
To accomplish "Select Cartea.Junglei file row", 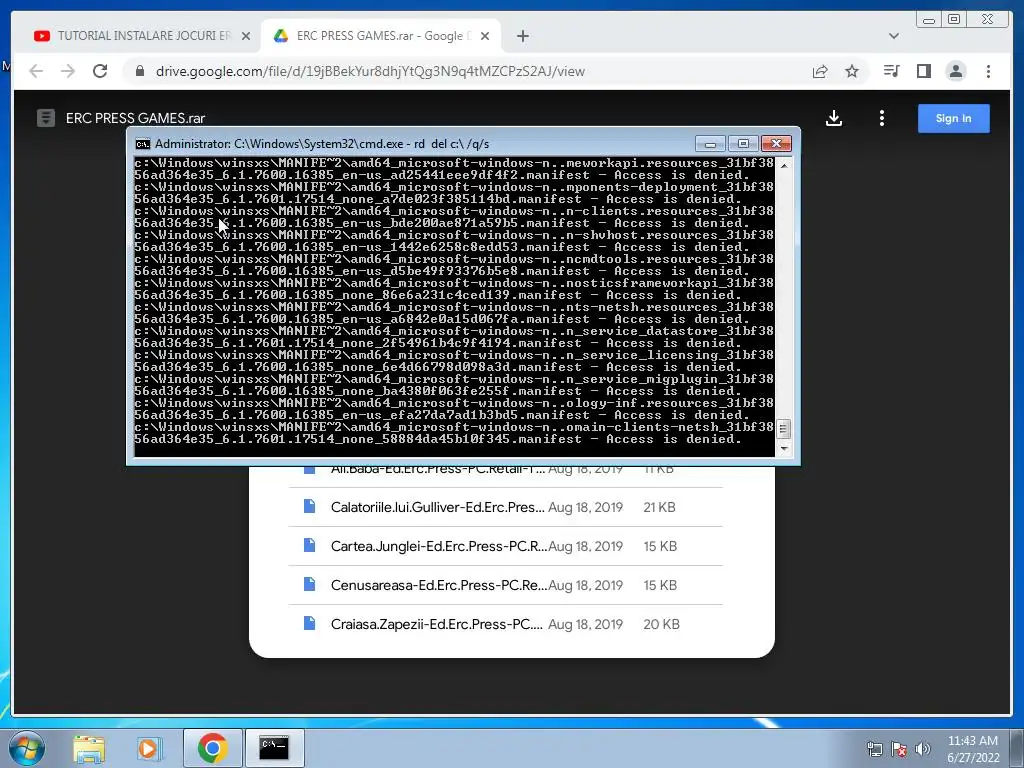I will [505, 546].
